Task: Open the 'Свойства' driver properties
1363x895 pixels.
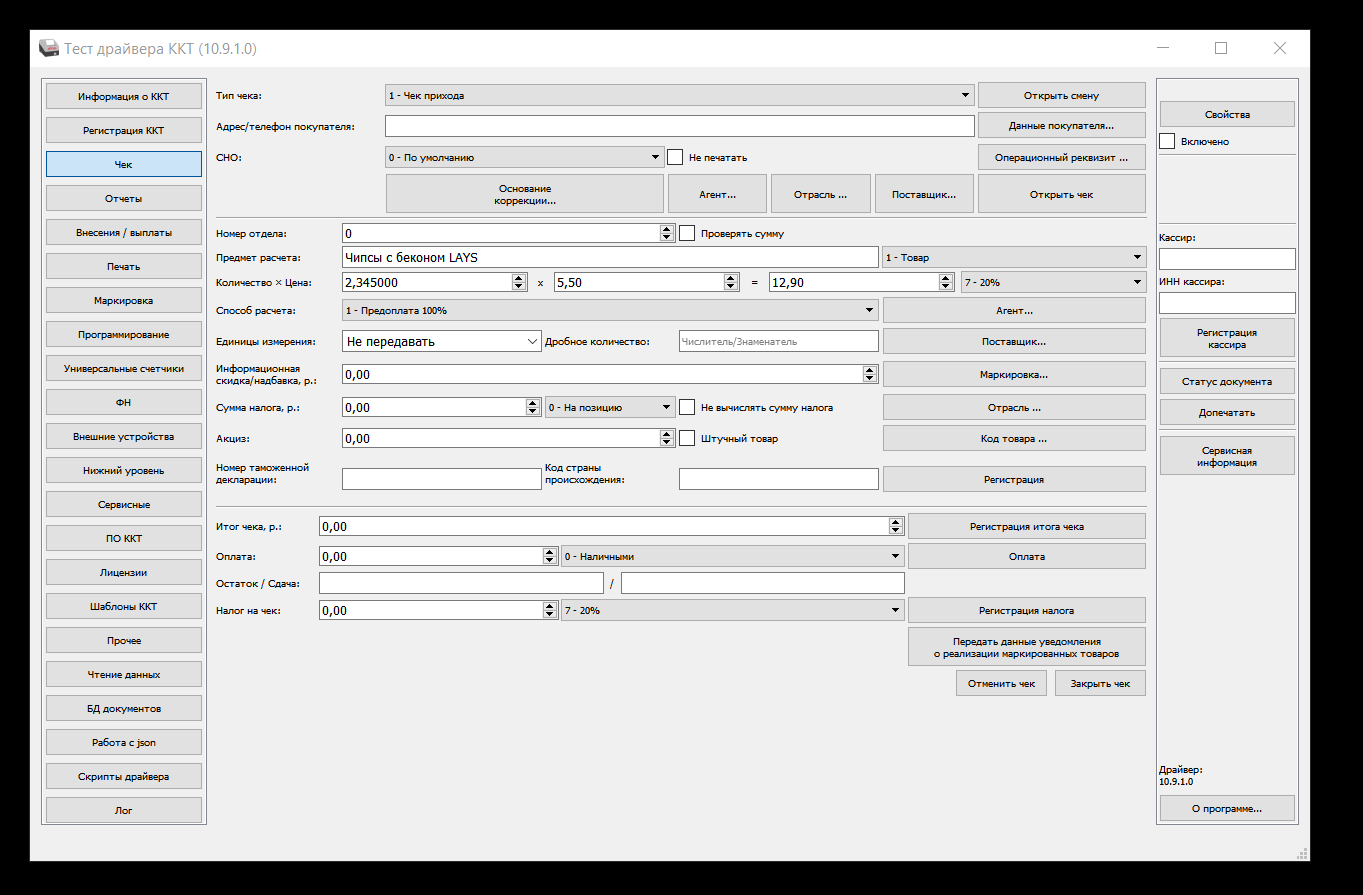Action: tap(1227, 114)
